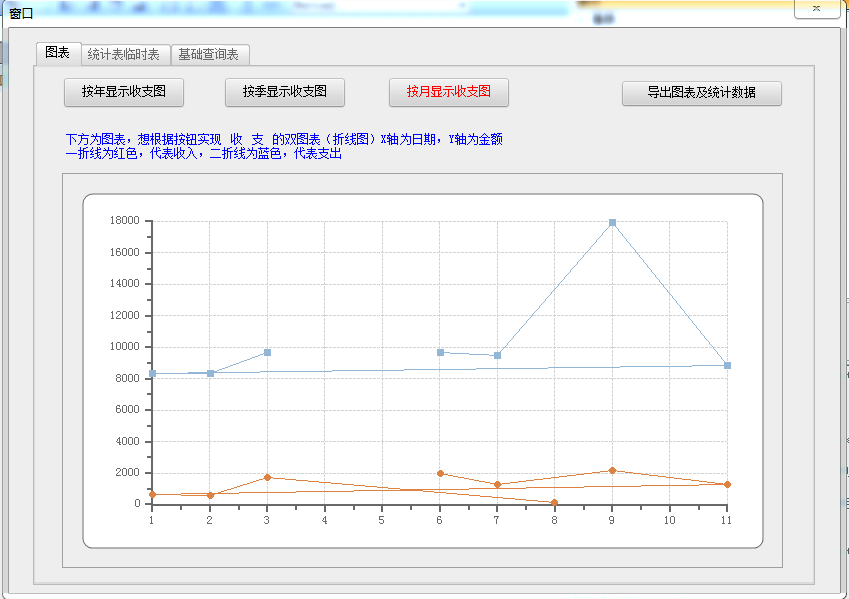Click the orange dot at month 8

pos(554,502)
